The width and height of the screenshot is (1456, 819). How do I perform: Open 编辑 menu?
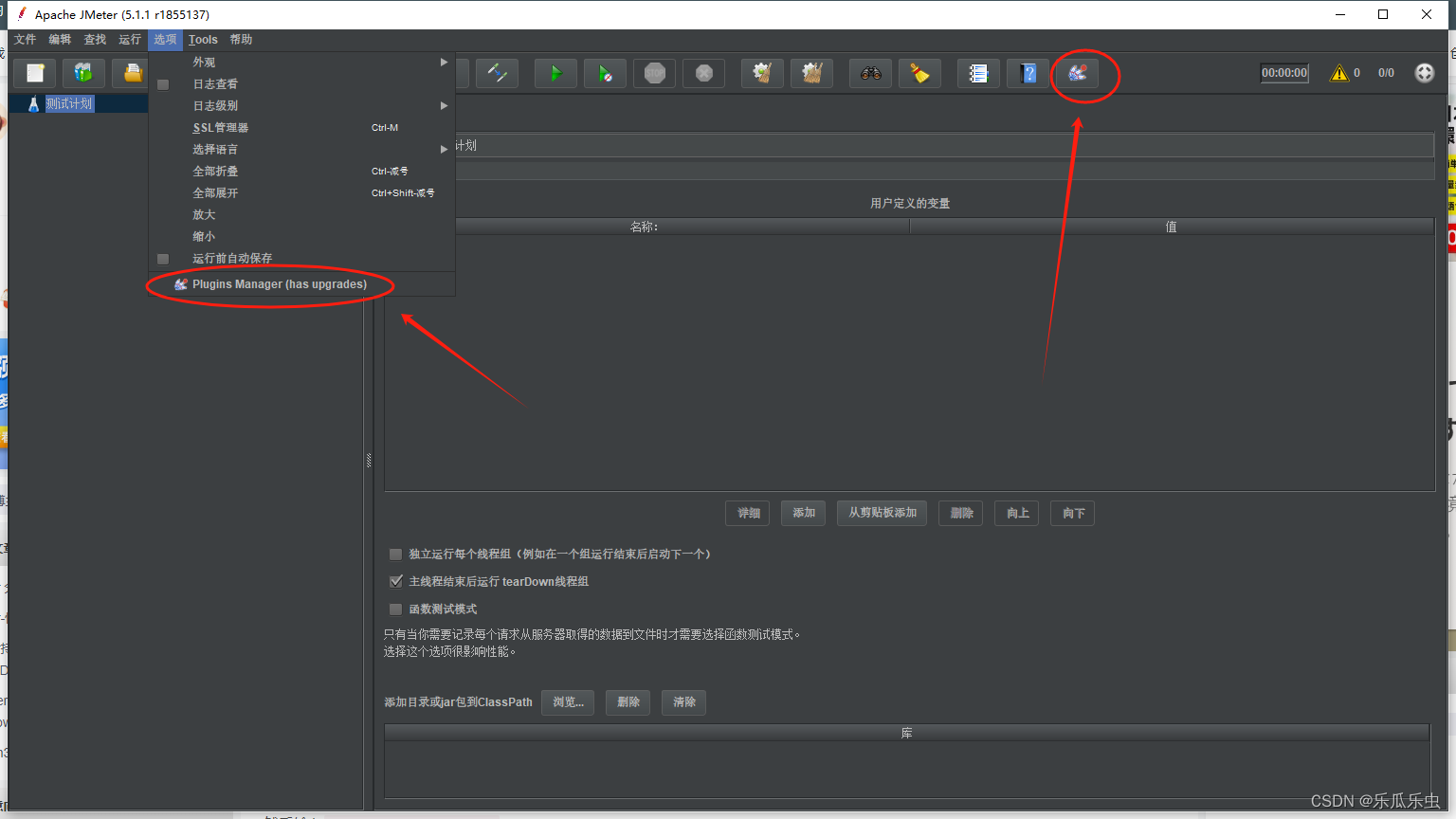[x=61, y=40]
